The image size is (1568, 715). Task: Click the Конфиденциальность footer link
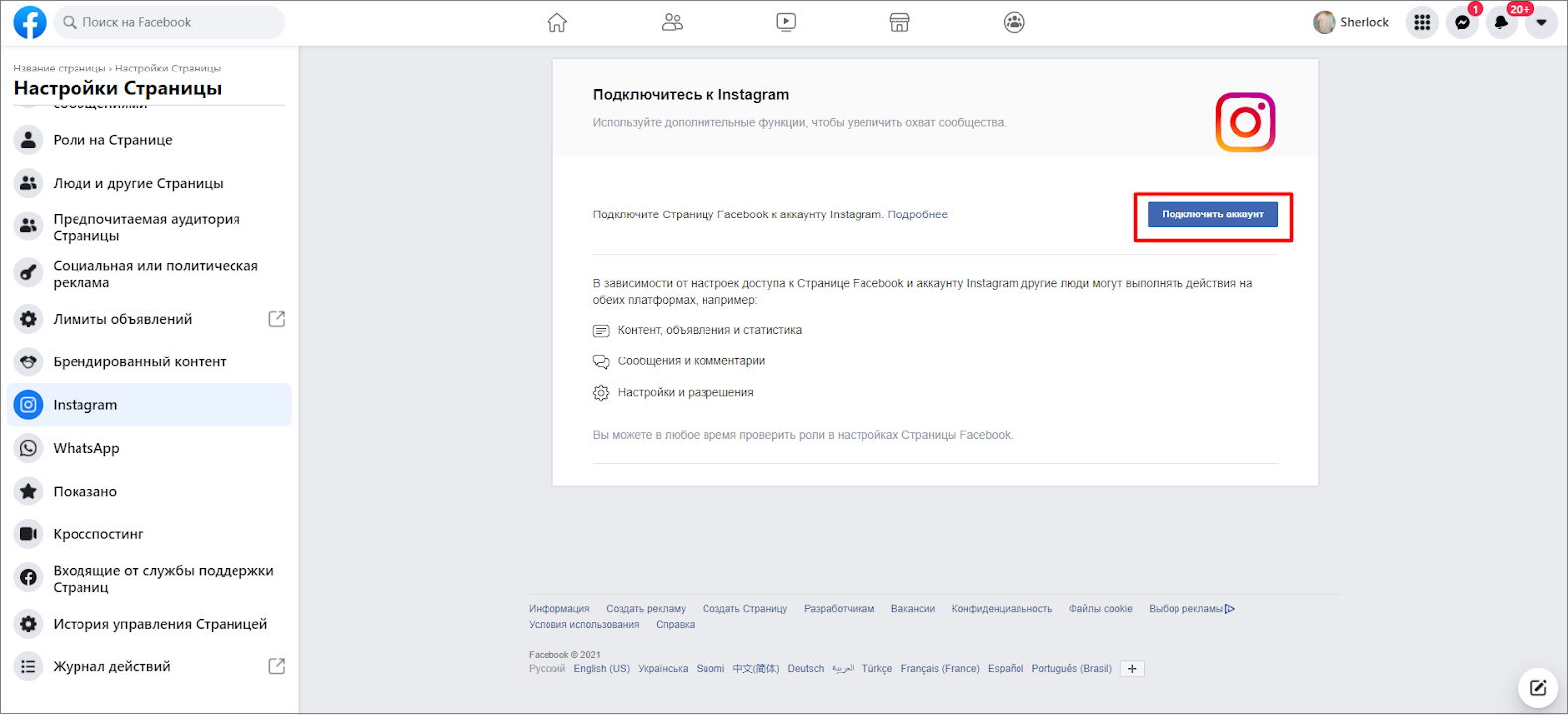(x=1002, y=609)
